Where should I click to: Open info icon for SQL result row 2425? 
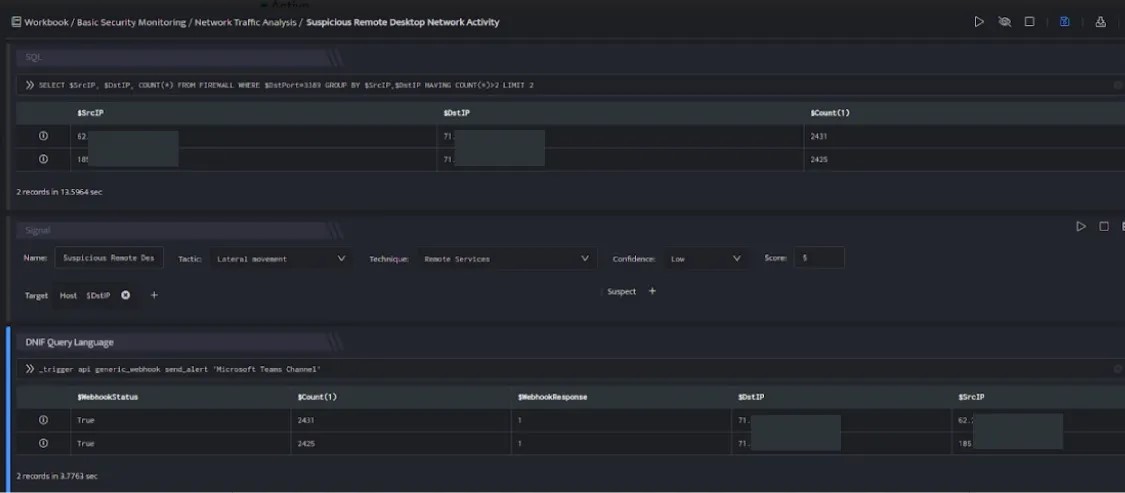(x=43, y=159)
